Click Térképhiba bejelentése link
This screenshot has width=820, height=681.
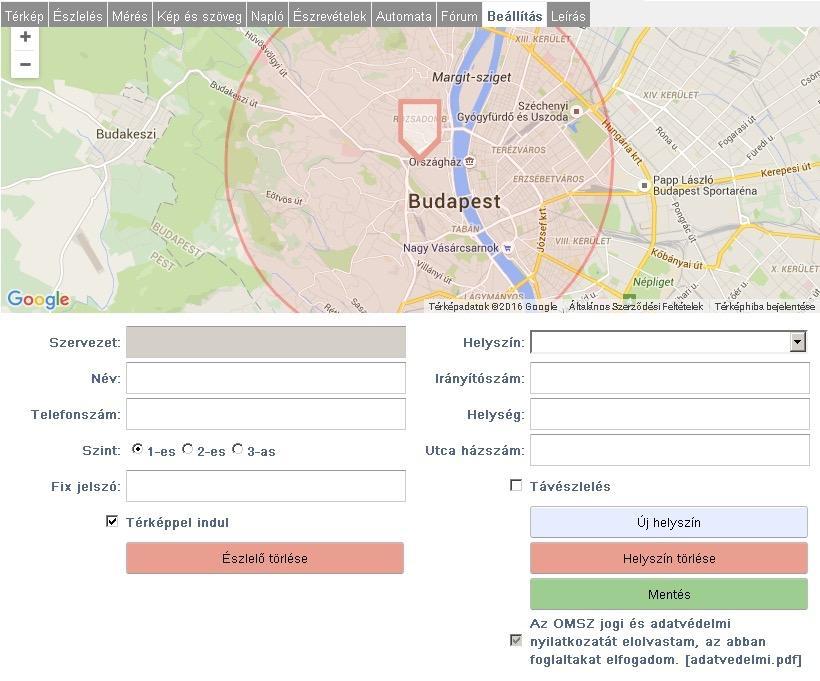click(x=765, y=307)
